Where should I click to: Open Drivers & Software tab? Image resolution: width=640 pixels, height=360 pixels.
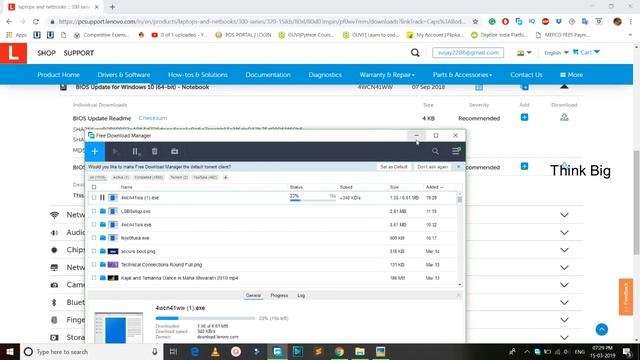coord(124,75)
